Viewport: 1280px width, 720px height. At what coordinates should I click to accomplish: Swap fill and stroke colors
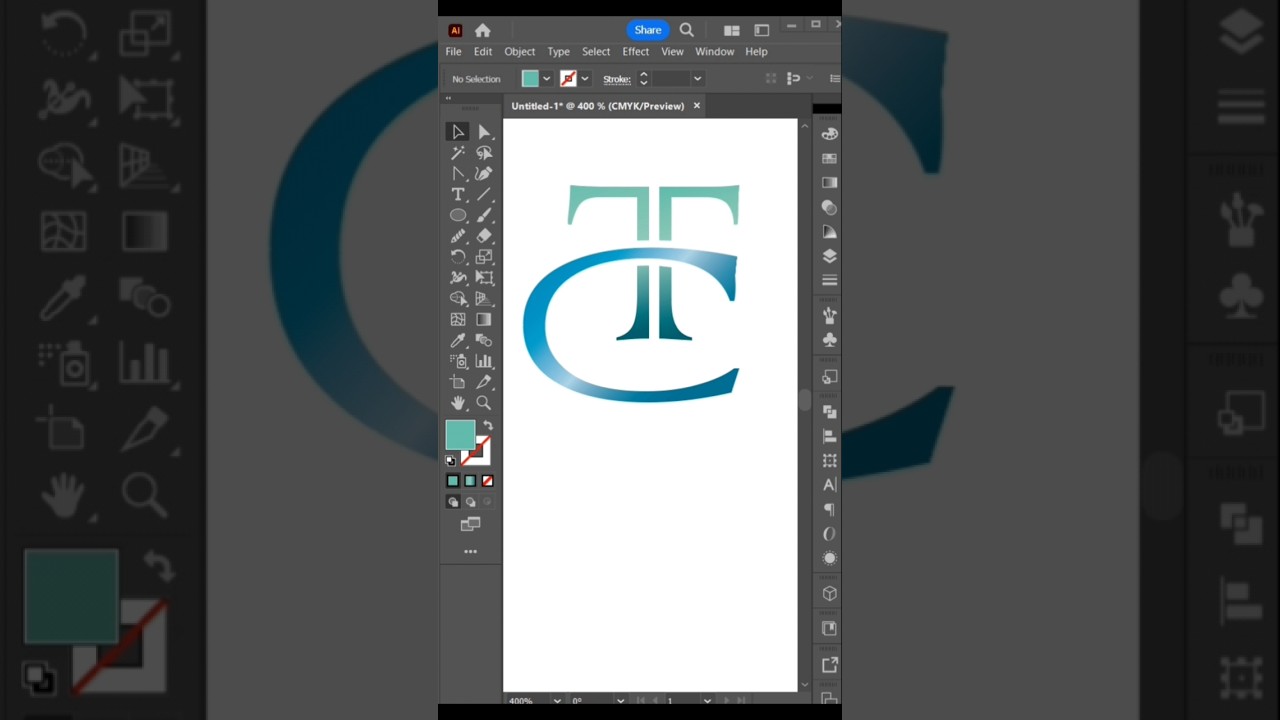click(x=488, y=426)
